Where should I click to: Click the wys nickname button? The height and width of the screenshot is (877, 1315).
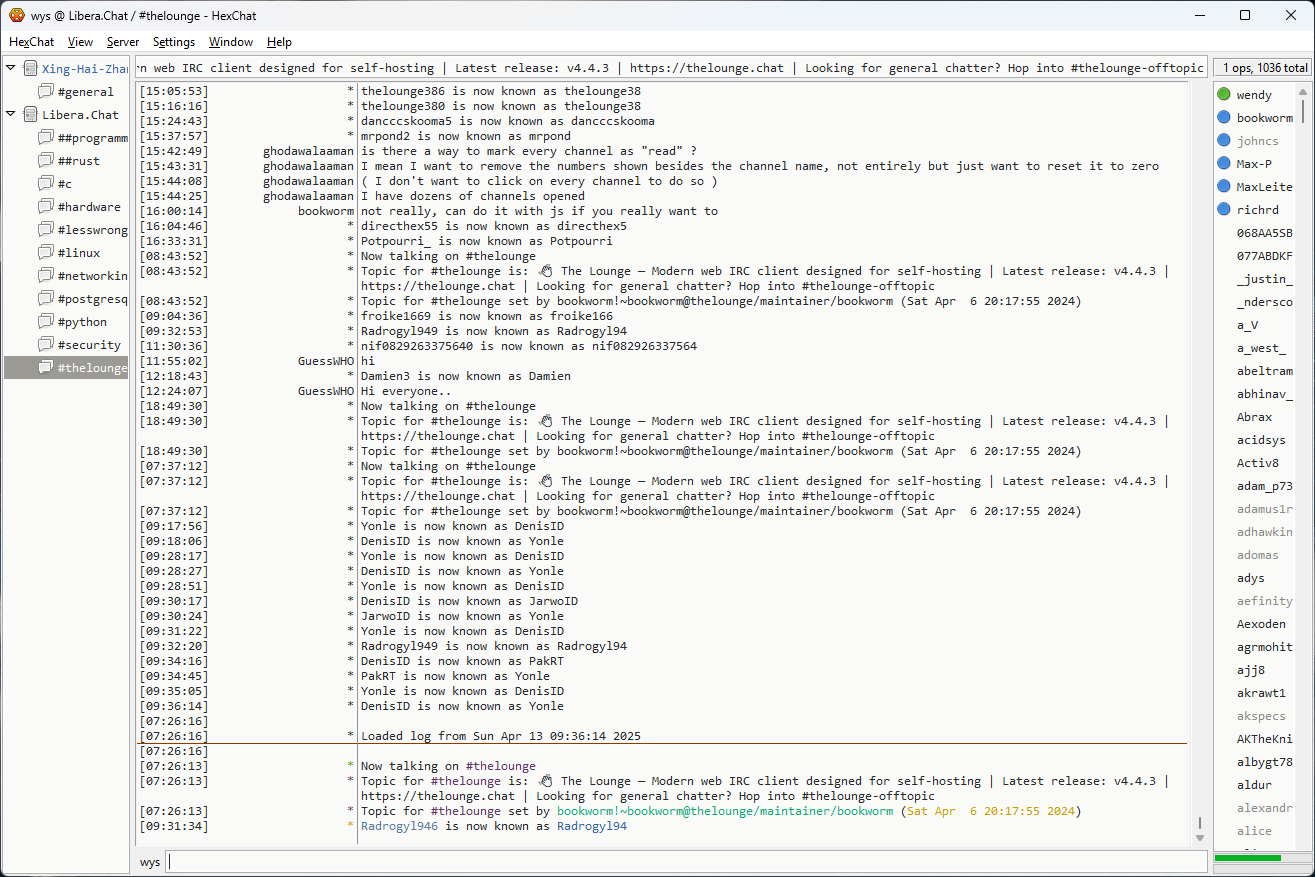tap(150, 862)
